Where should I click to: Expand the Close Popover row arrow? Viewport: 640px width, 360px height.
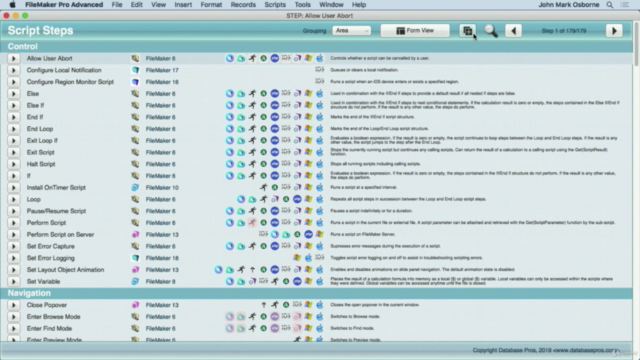13,305
